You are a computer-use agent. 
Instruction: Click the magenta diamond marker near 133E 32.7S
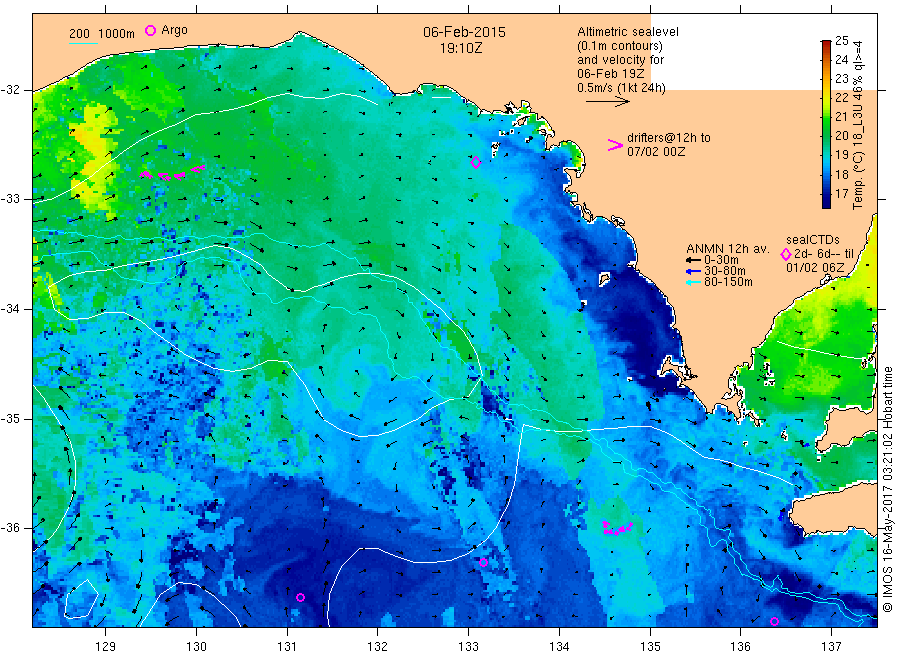pos(476,163)
